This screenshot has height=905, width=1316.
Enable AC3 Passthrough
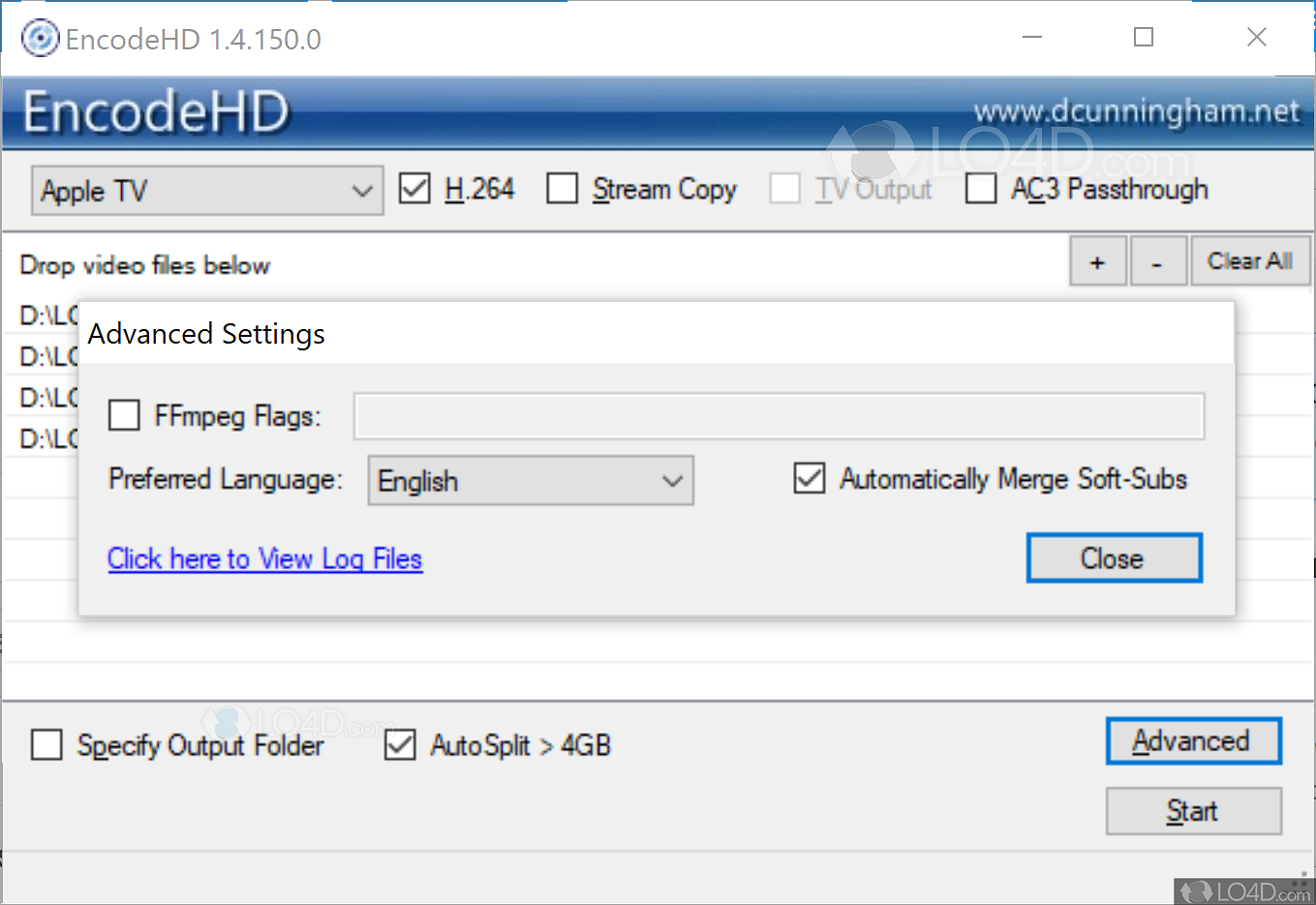click(981, 189)
